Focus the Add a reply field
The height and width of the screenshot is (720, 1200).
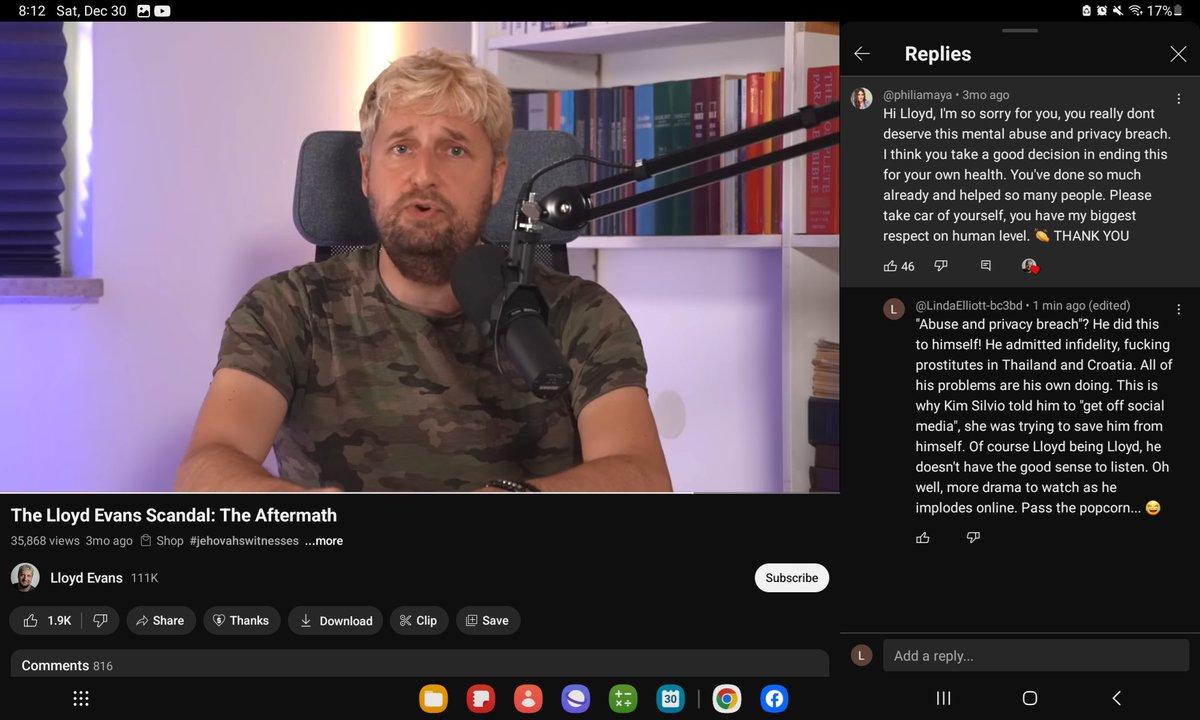point(1036,656)
